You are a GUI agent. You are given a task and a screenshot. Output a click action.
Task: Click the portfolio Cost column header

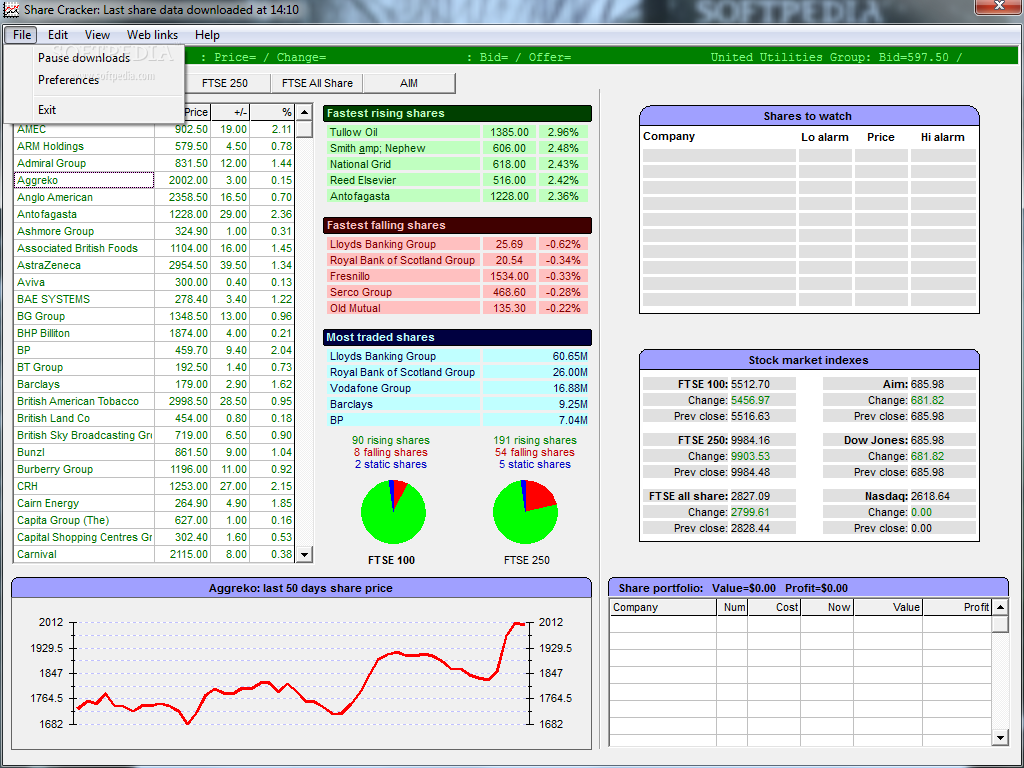tap(775, 607)
